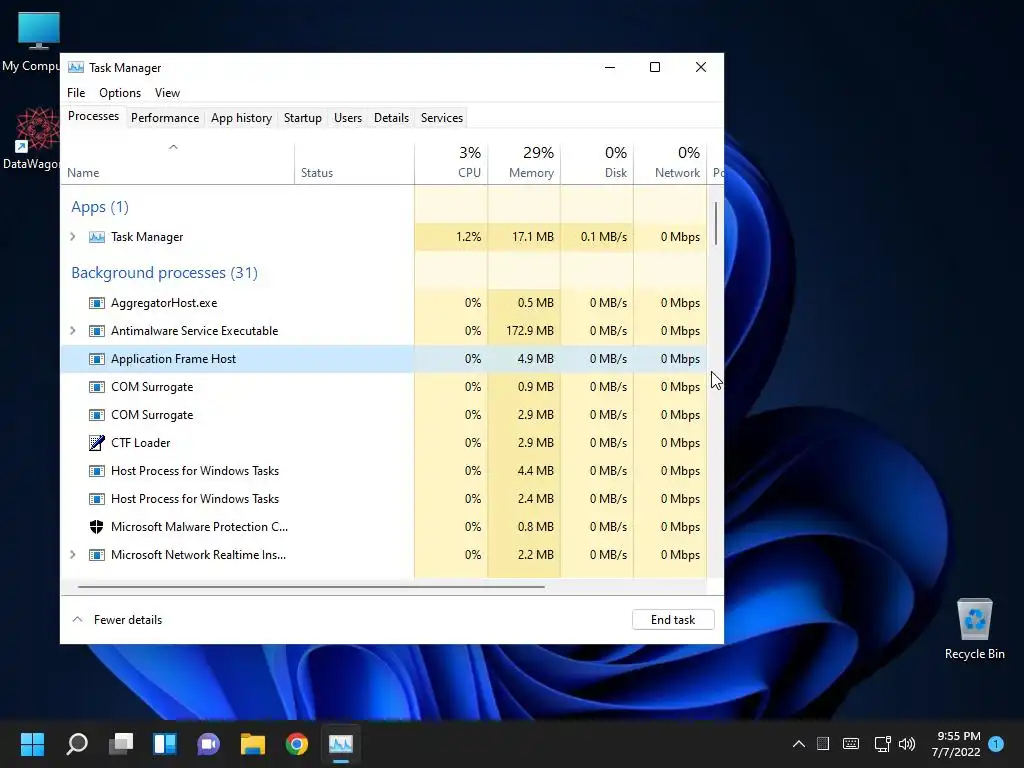Screen dimensions: 1024x768
Task: Open Task View from the taskbar
Action: point(121,744)
